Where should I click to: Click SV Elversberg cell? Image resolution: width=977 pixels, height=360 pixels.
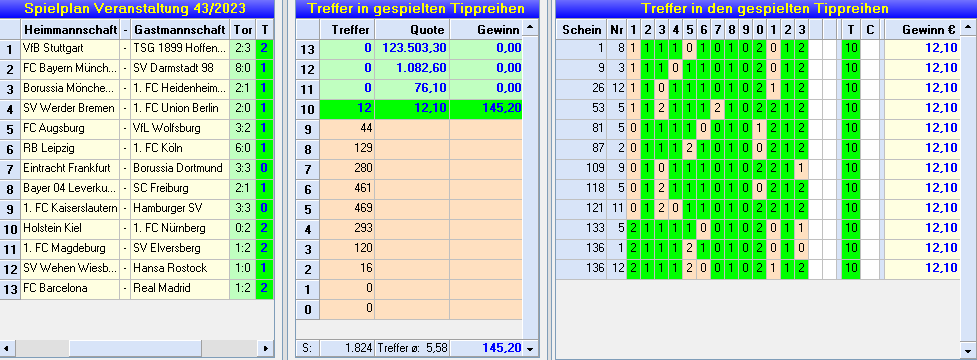[x=180, y=249]
